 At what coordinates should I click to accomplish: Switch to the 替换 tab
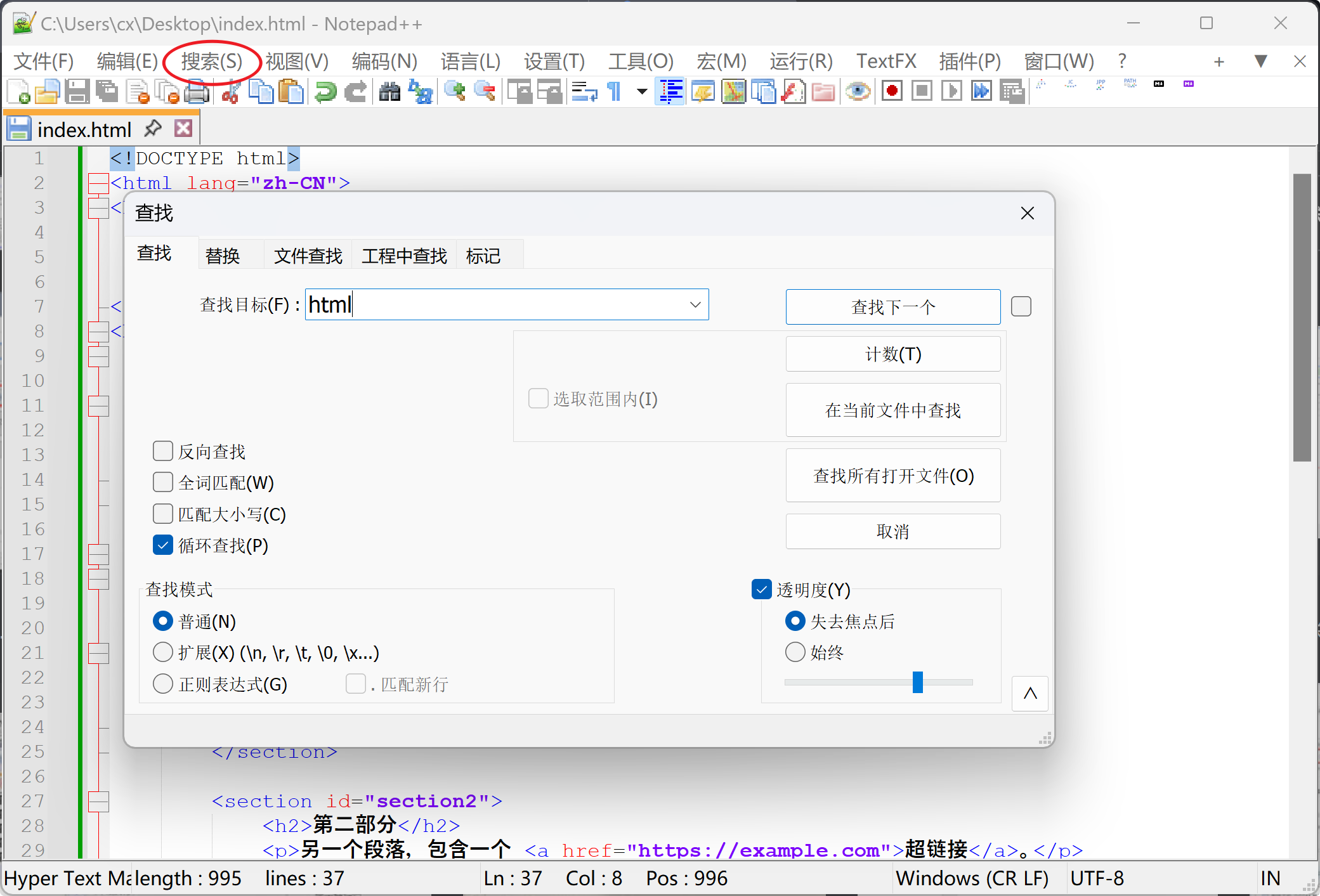pyautogui.click(x=223, y=256)
